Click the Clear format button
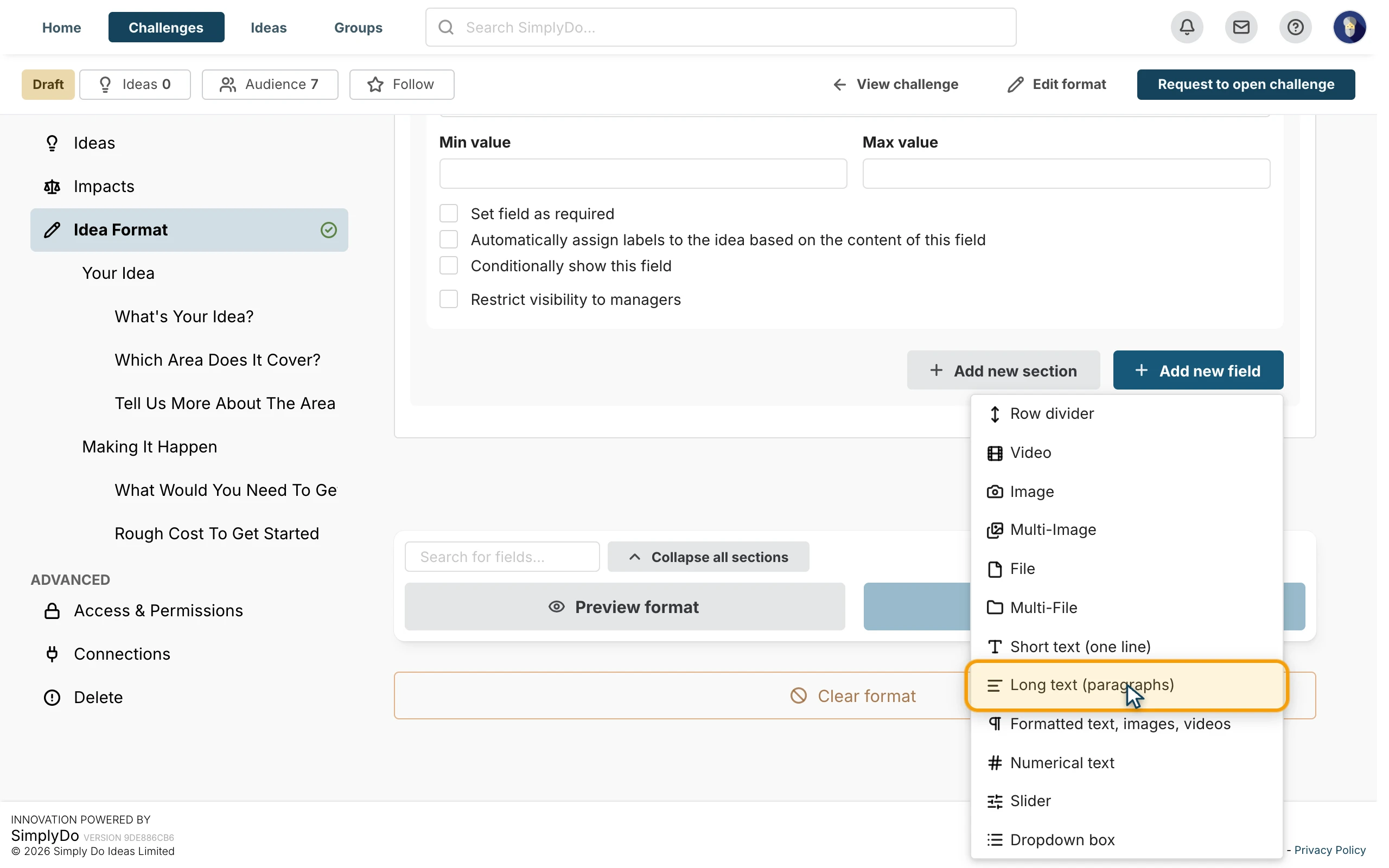 853,696
